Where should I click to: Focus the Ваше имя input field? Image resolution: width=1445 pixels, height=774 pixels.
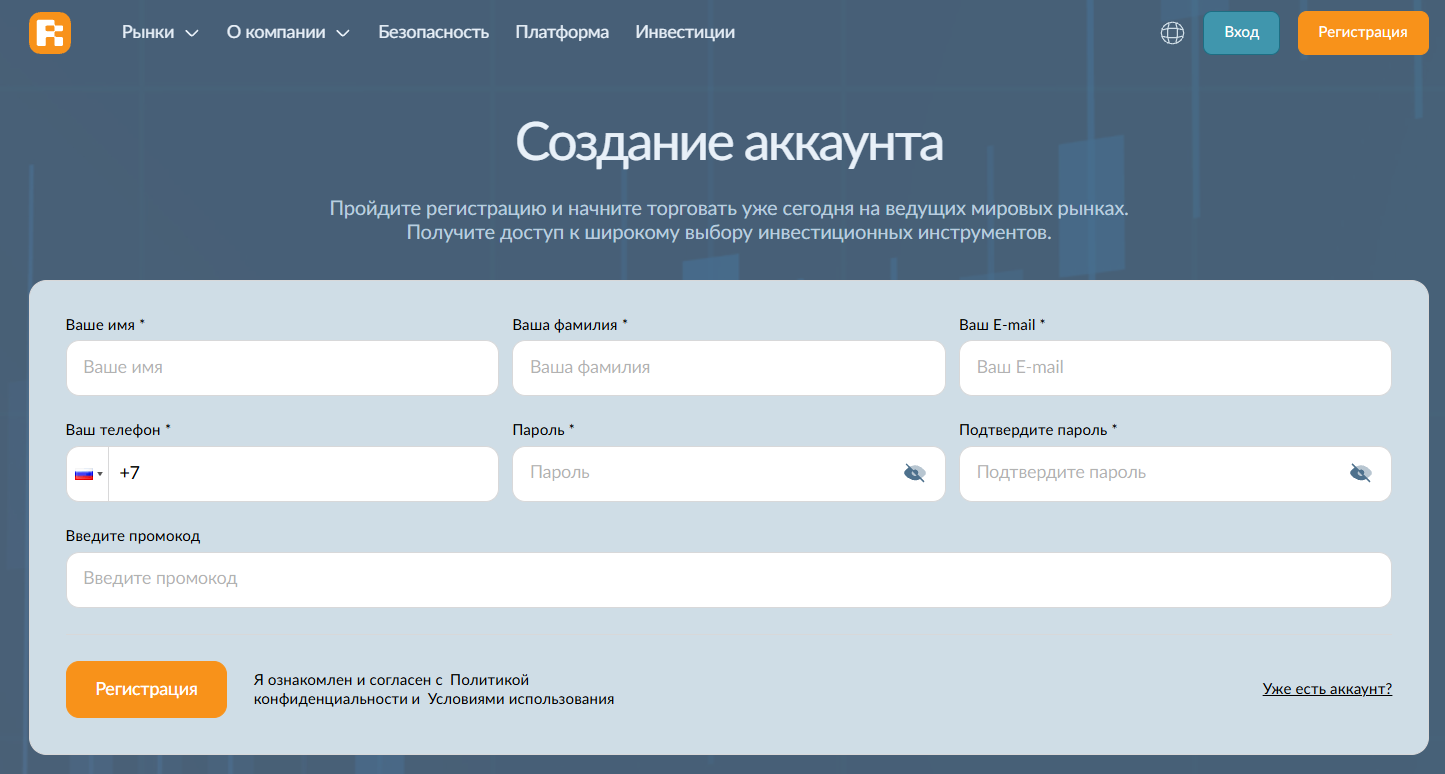[282, 368]
